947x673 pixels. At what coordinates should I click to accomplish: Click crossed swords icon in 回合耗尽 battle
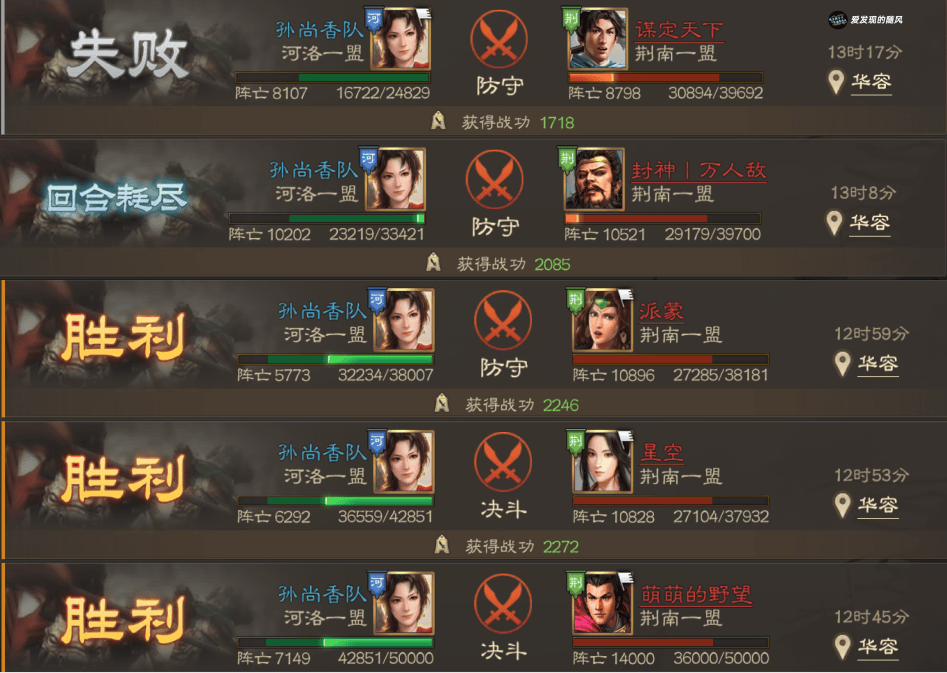[x=494, y=180]
